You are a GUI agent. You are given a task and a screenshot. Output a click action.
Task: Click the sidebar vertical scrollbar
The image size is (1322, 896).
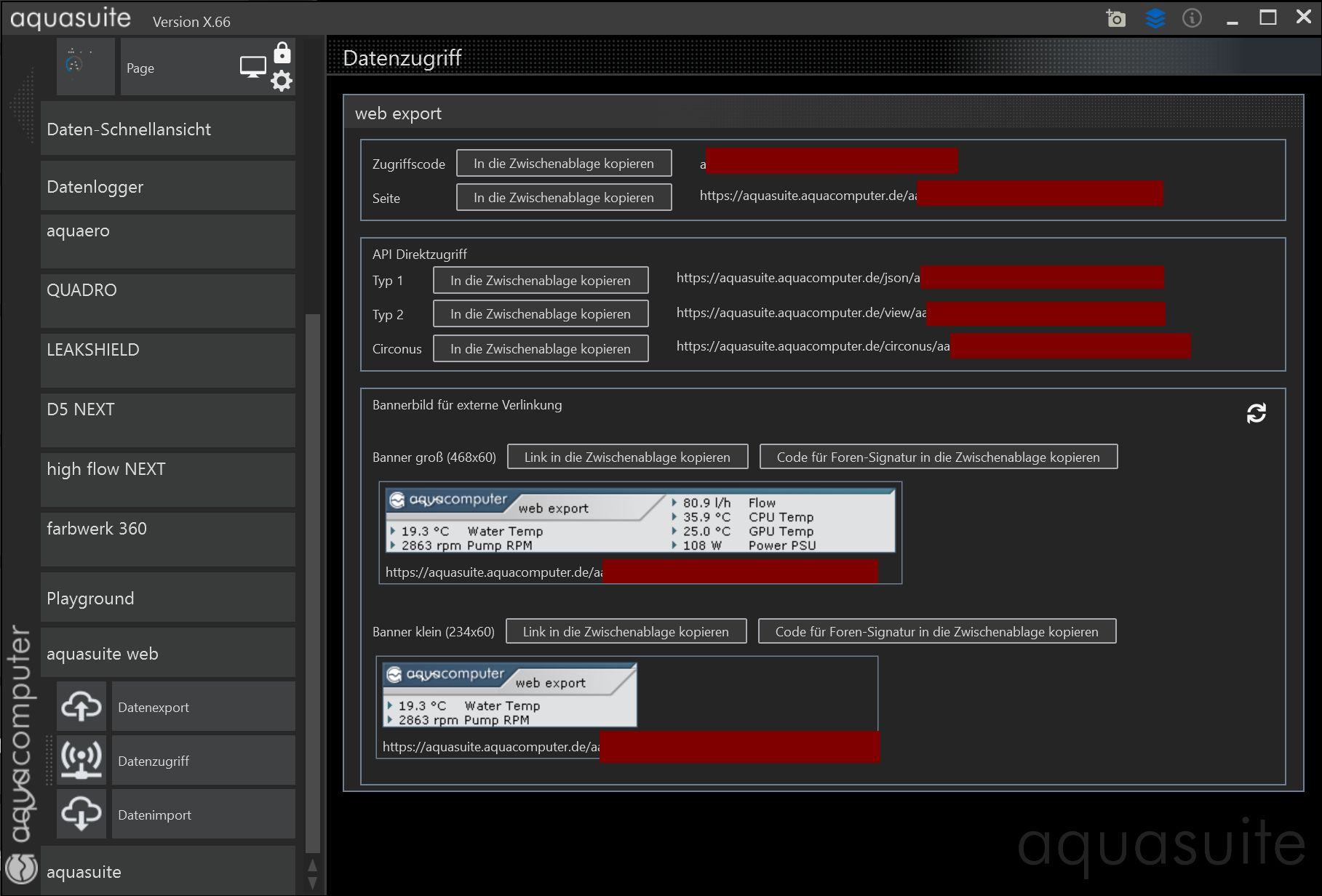[x=313, y=582]
